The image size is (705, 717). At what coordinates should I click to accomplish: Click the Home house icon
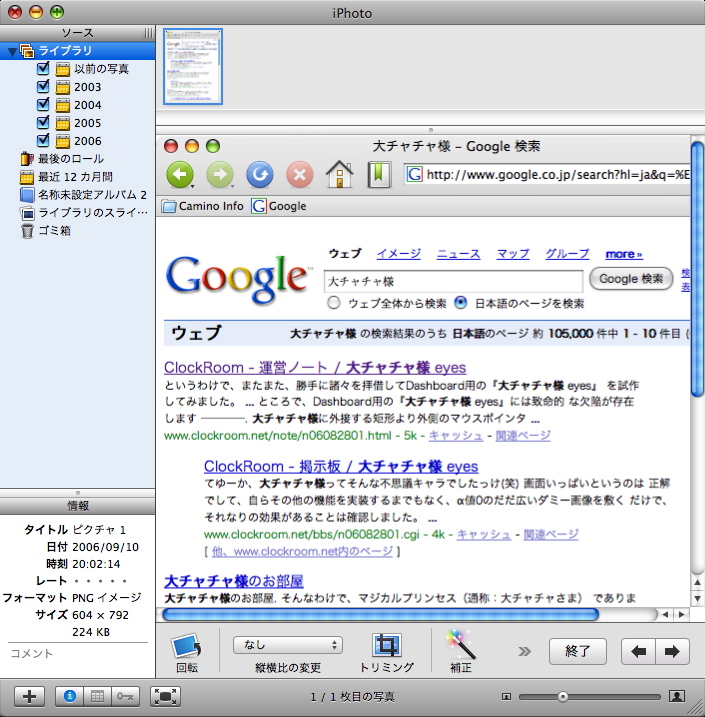(339, 174)
